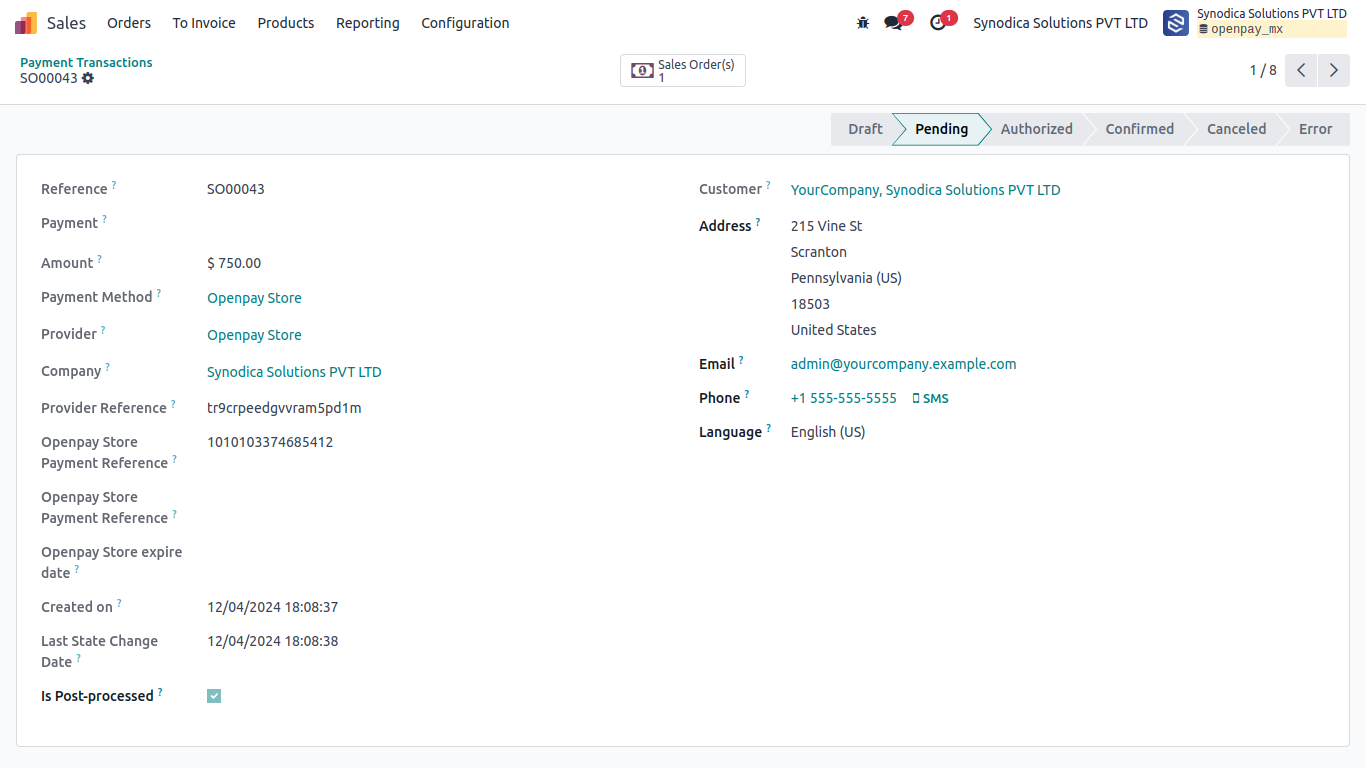Select the Canceled stage in the status bar
This screenshot has width=1366, height=768.
click(1236, 129)
